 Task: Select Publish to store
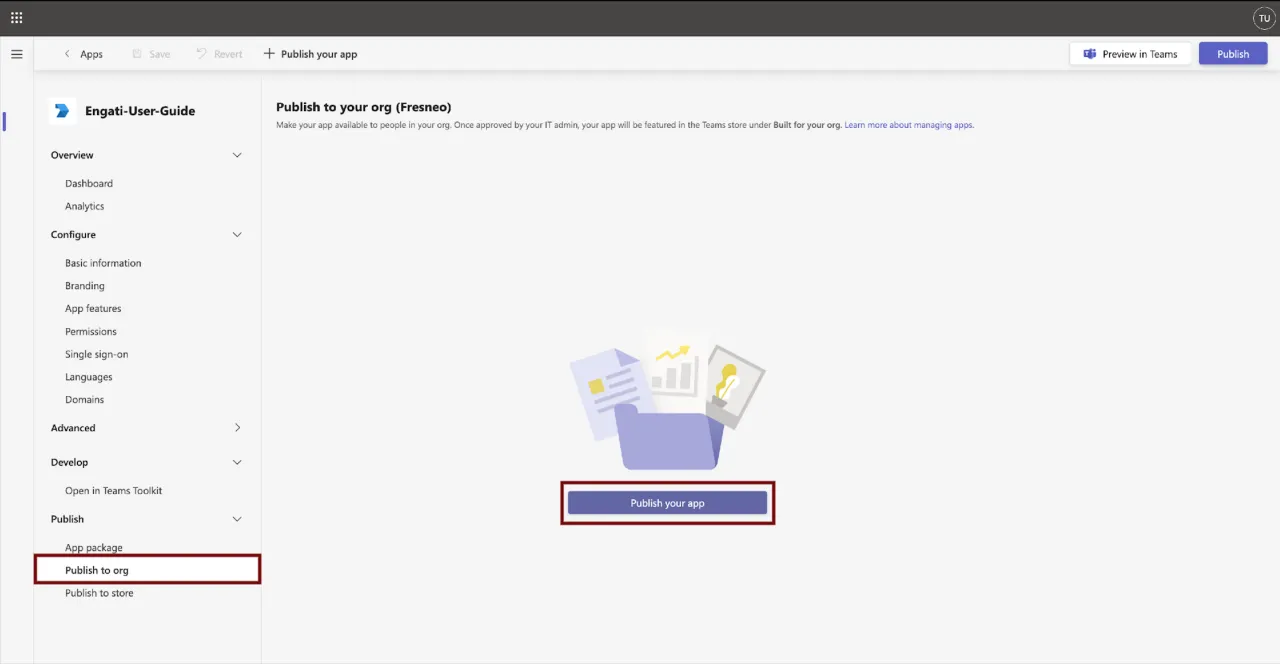pos(99,593)
